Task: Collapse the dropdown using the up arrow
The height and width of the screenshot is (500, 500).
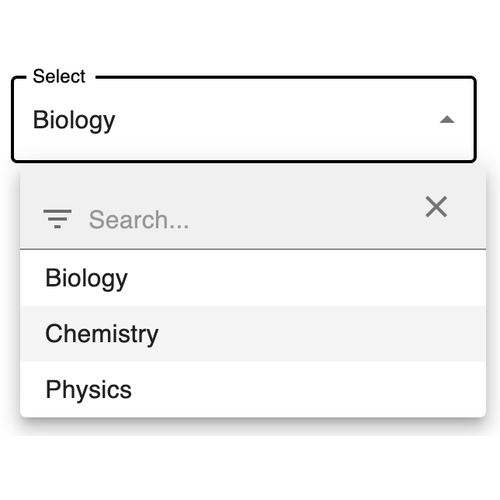Action: (x=447, y=119)
